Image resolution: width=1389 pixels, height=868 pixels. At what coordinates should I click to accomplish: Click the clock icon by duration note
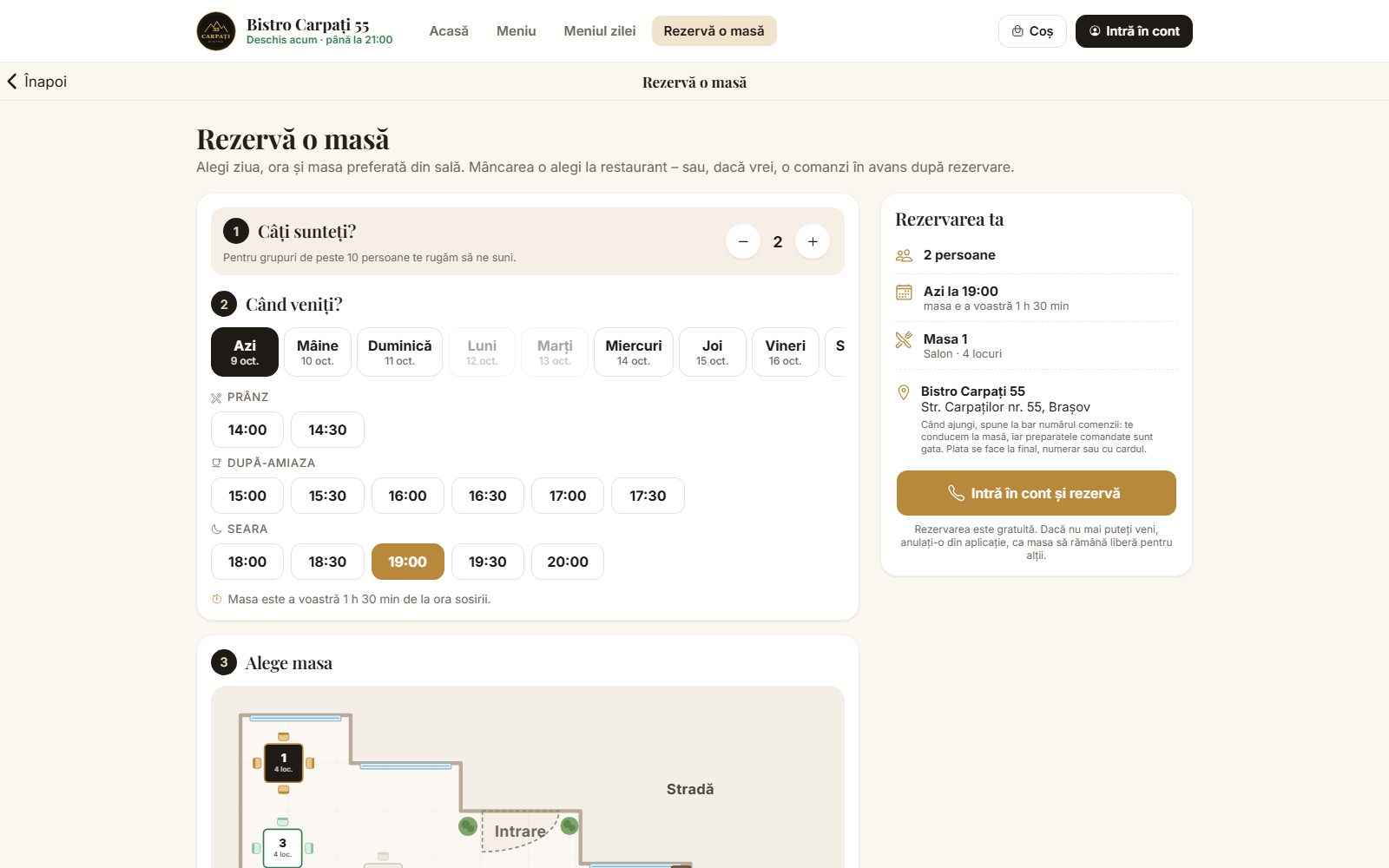(x=217, y=599)
